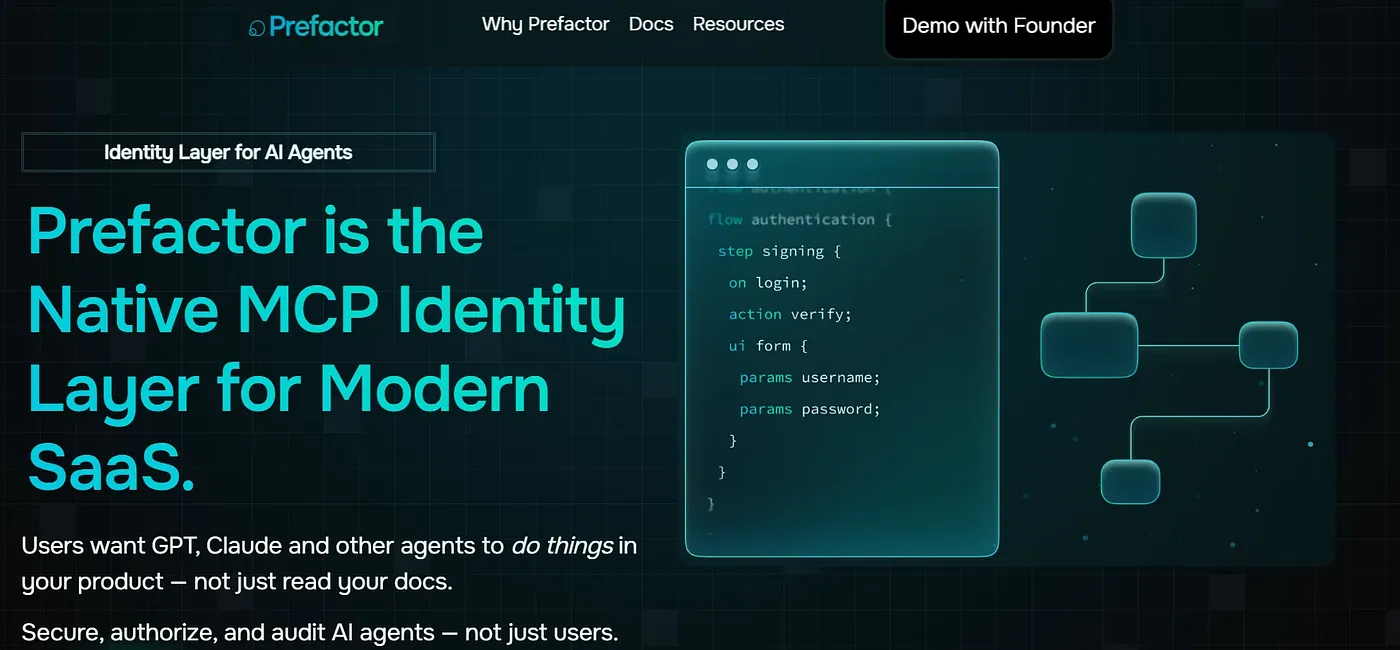Click the code line "params username;"

[x=810, y=377]
